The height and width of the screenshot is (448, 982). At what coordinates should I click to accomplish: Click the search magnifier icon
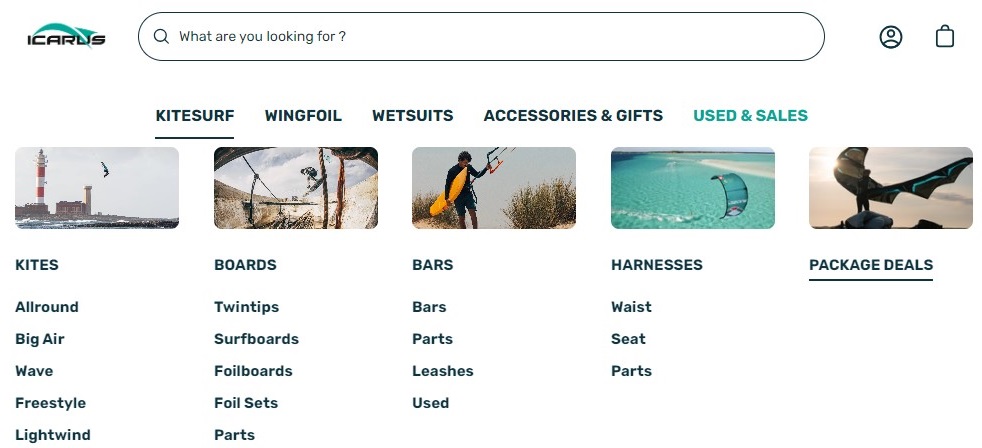coord(161,37)
